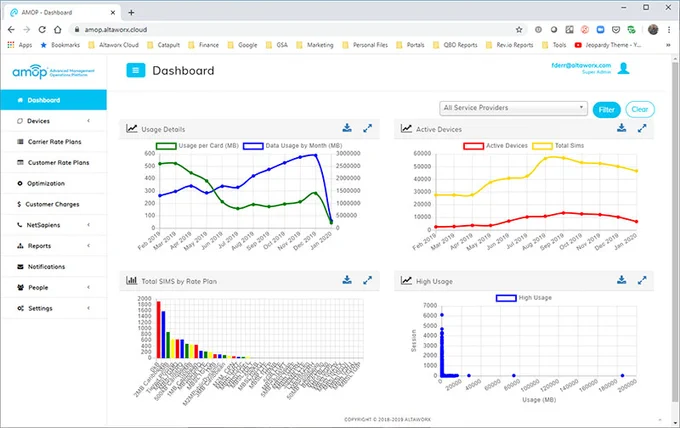Click the Clear button
The image size is (680, 428).
640,109
